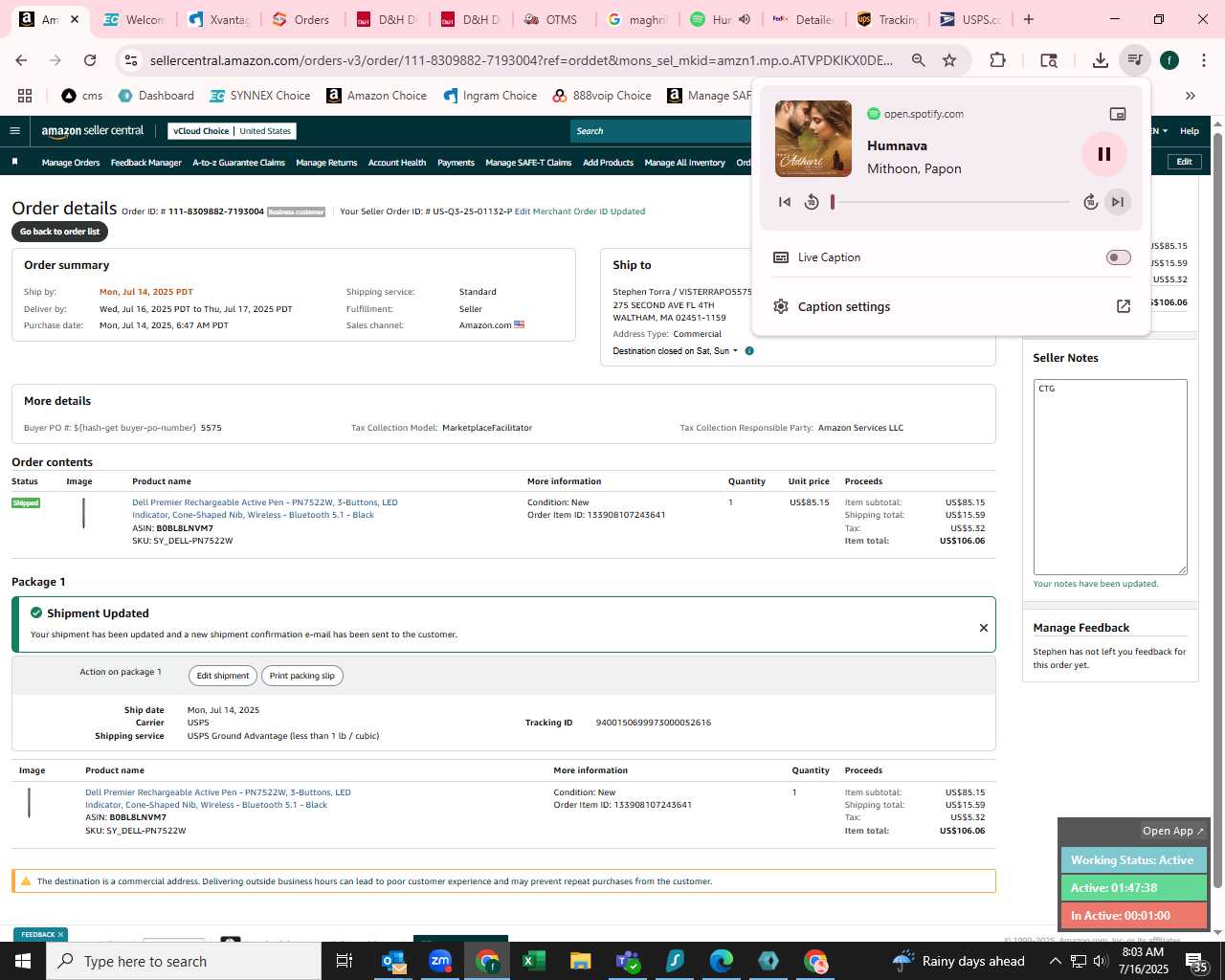Open Chrome three-dot menu
The image size is (1225, 980).
tap(1203, 60)
